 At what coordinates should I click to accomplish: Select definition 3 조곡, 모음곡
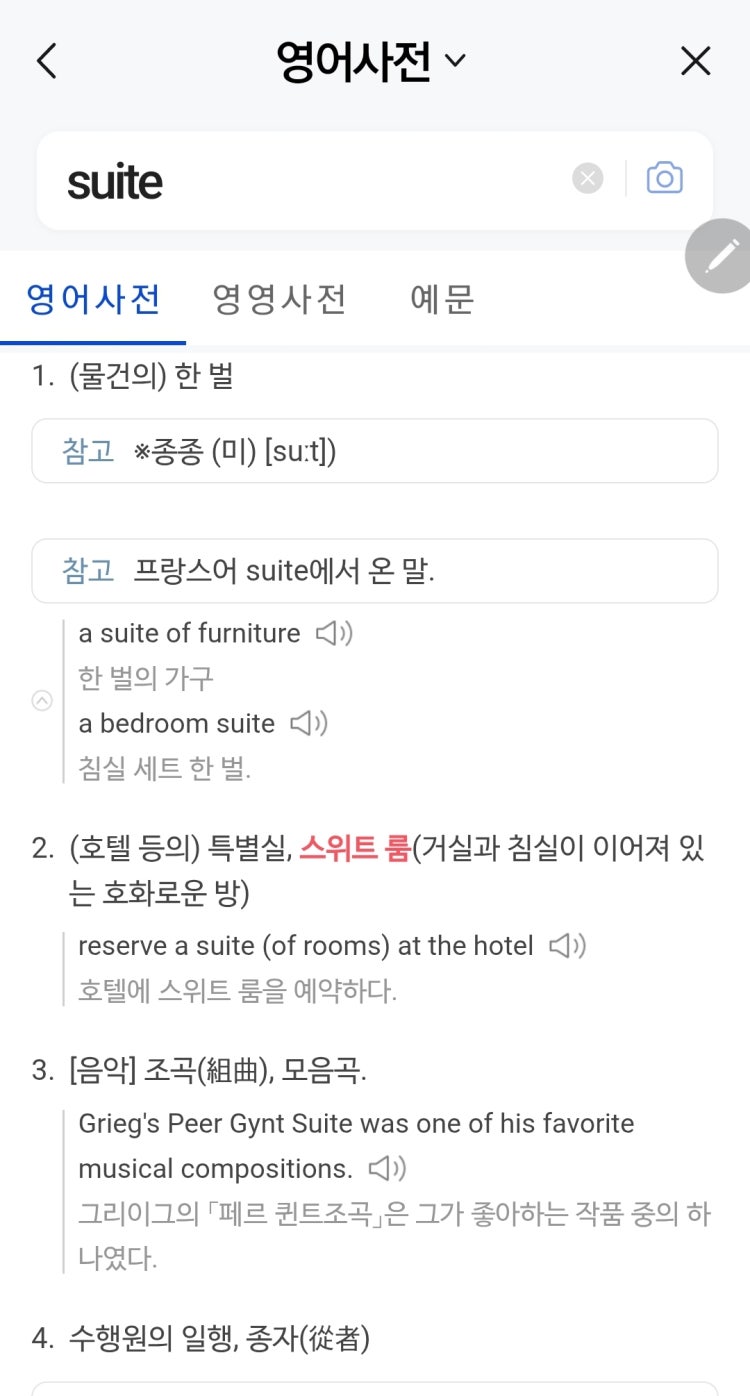coord(200,1071)
